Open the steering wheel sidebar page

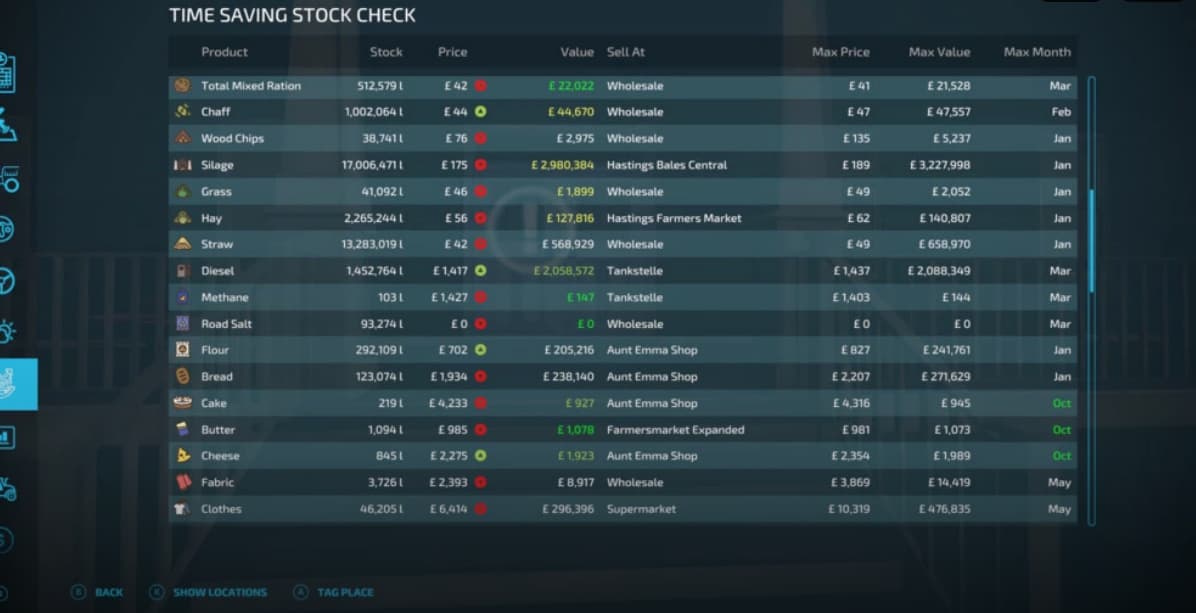point(6,281)
